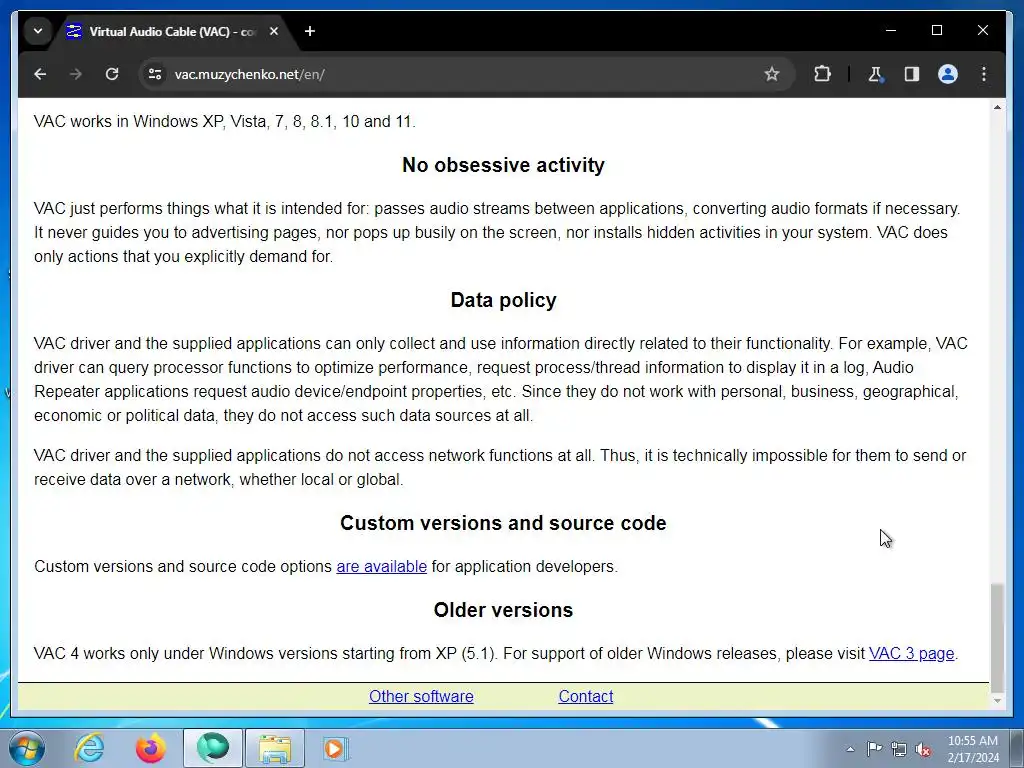This screenshot has width=1024, height=768.
Task: Open the Extensions puzzle icon
Action: click(x=822, y=74)
